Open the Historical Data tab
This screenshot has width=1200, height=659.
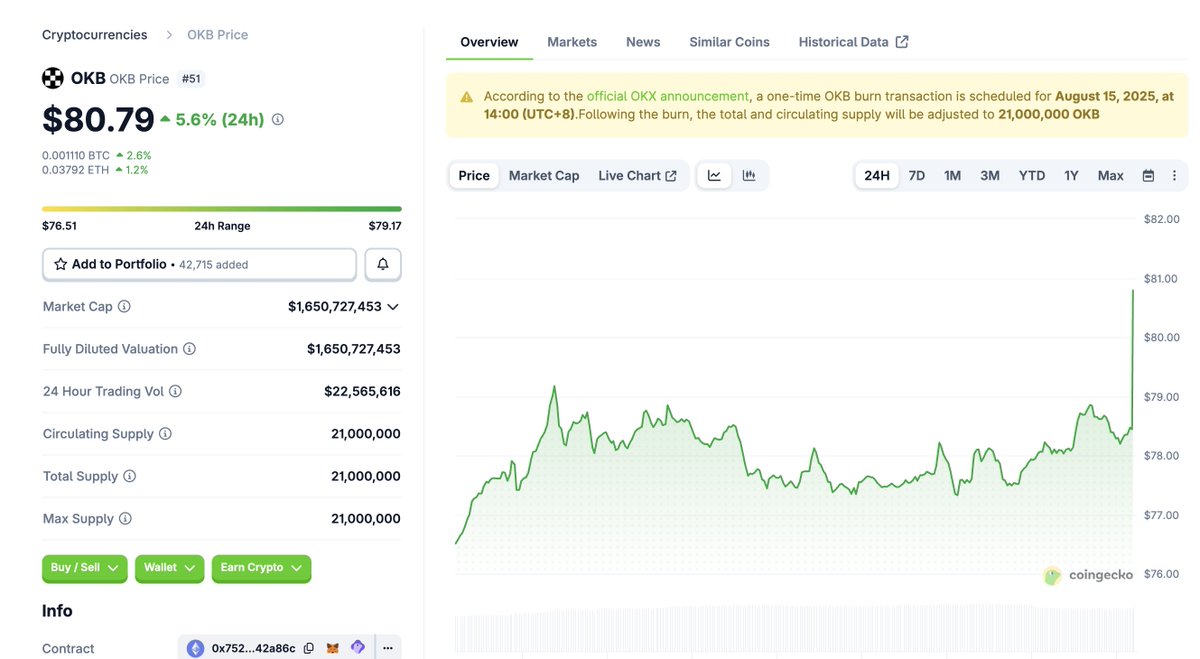pyautogui.click(x=853, y=42)
